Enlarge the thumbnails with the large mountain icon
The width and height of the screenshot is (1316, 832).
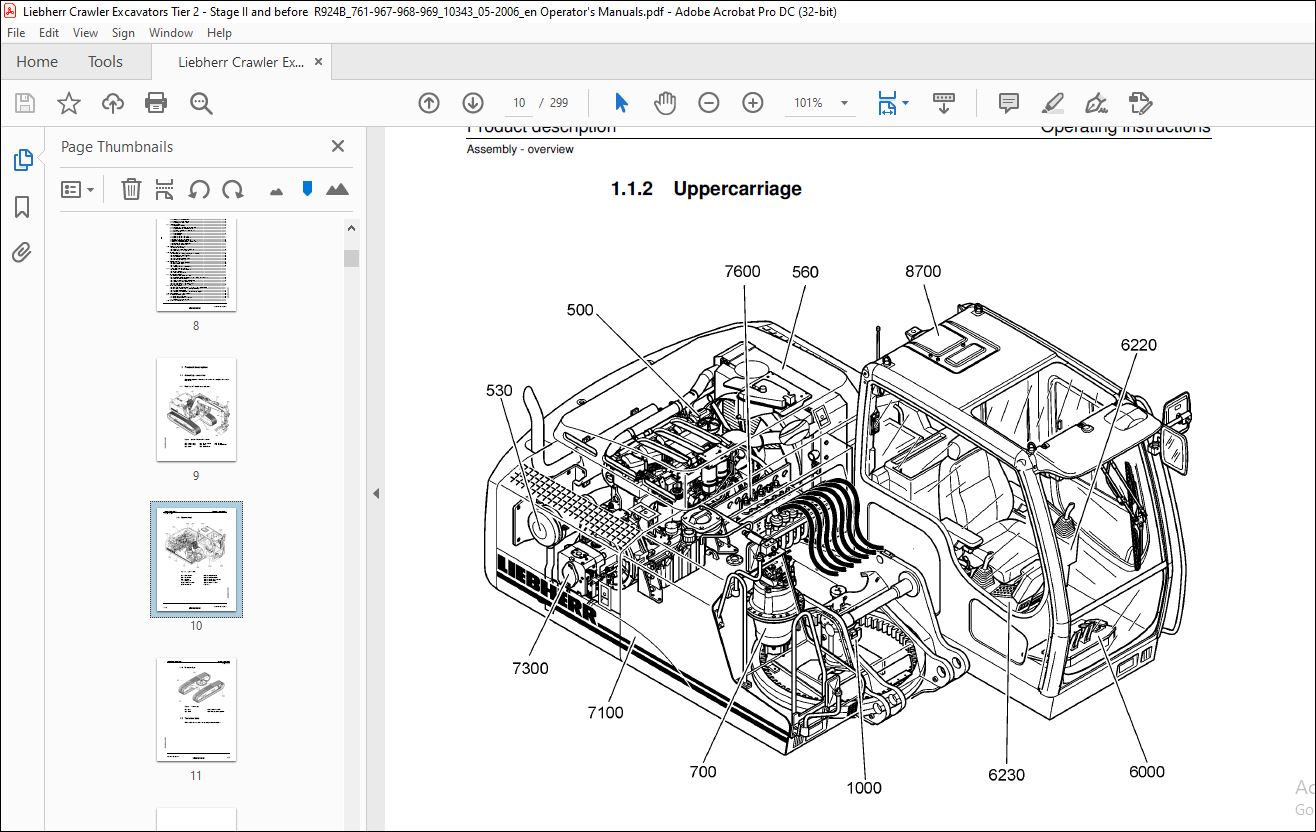coord(337,189)
